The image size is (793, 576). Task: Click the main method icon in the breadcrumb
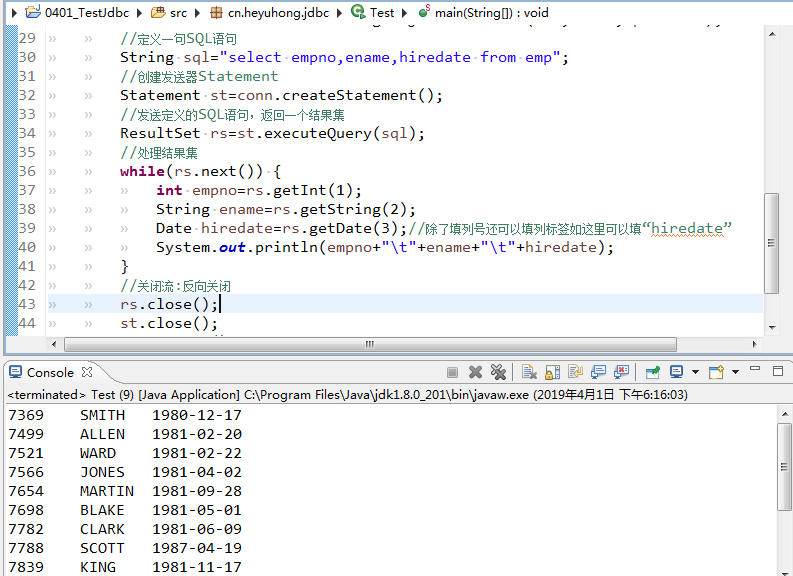[424, 11]
